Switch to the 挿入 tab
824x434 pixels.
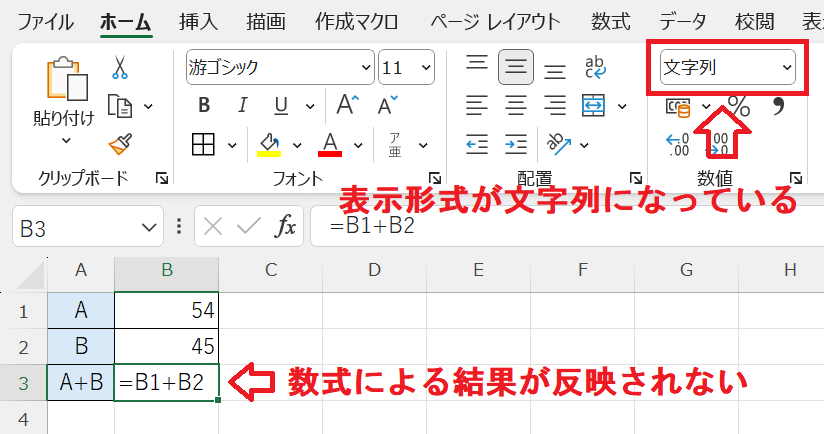point(198,22)
